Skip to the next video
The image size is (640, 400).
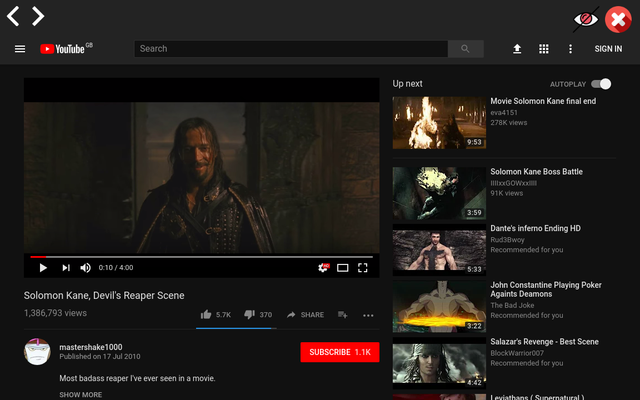[66, 268]
